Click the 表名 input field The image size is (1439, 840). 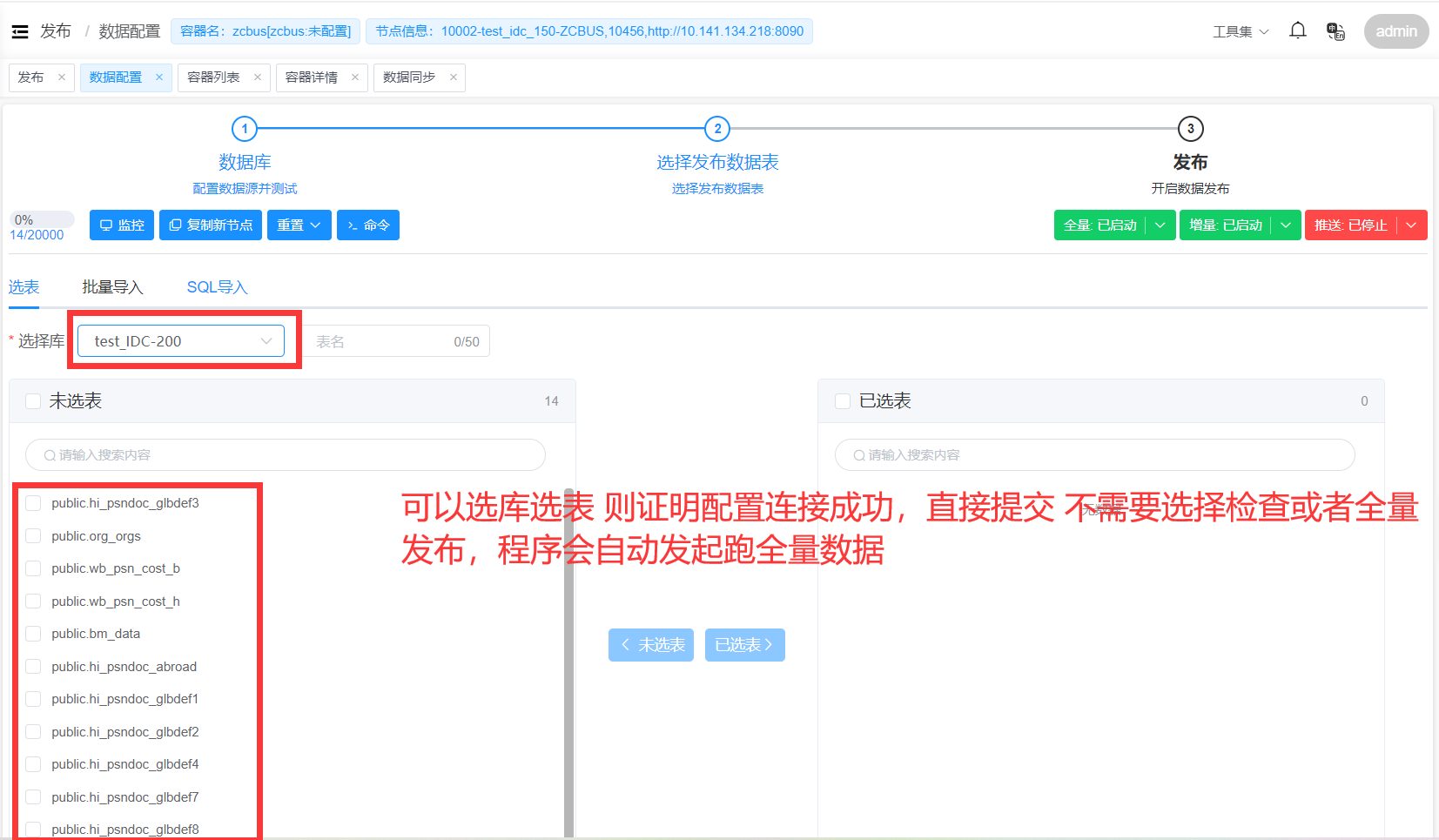tap(383, 342)
